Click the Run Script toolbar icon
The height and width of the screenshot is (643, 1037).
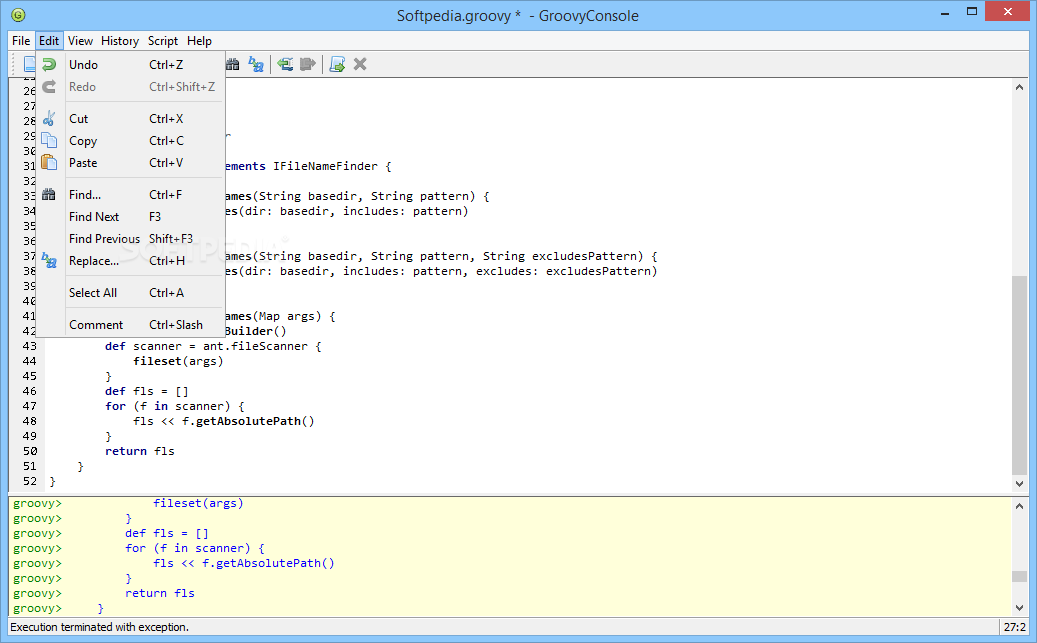click(337, 64)
